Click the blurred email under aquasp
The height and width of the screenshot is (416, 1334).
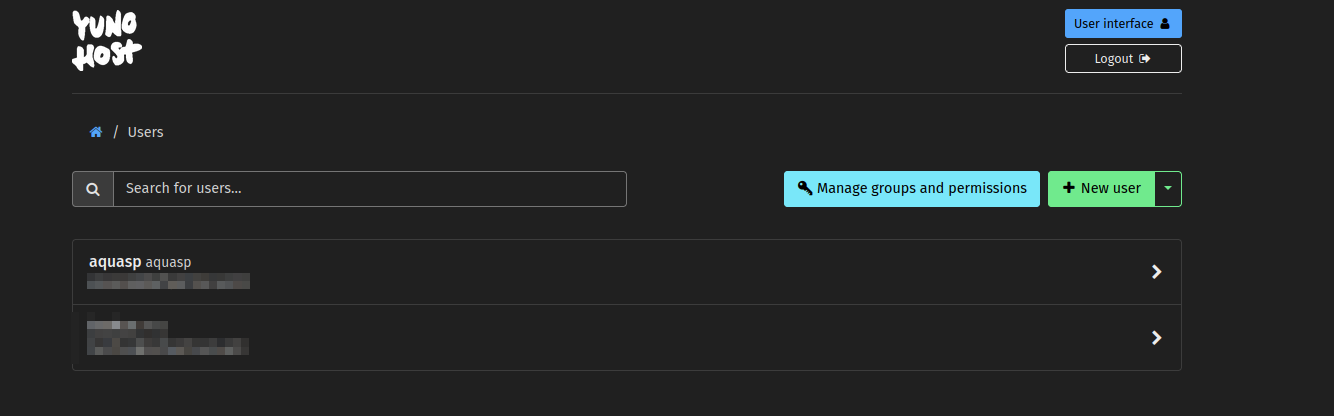tap(168, 283)
